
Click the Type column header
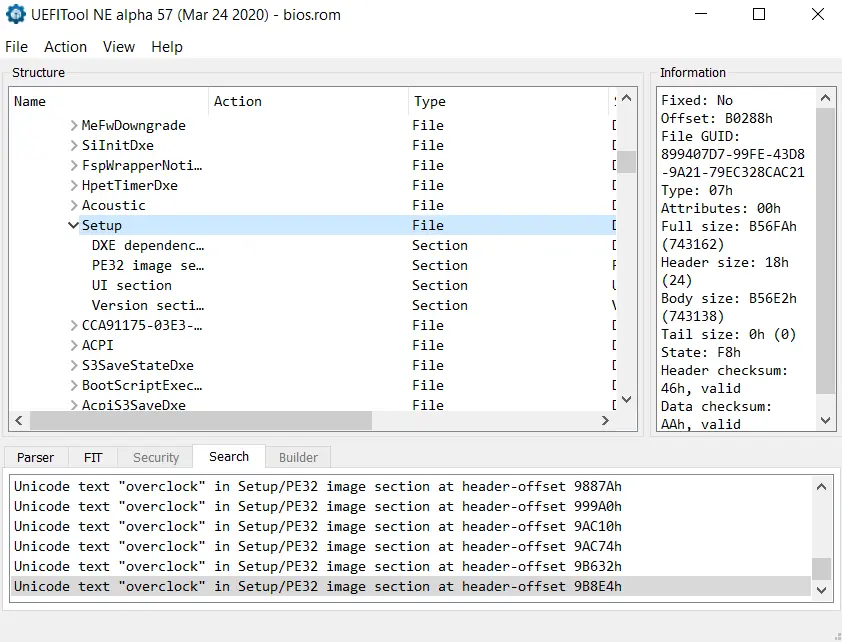coord(509,101)
